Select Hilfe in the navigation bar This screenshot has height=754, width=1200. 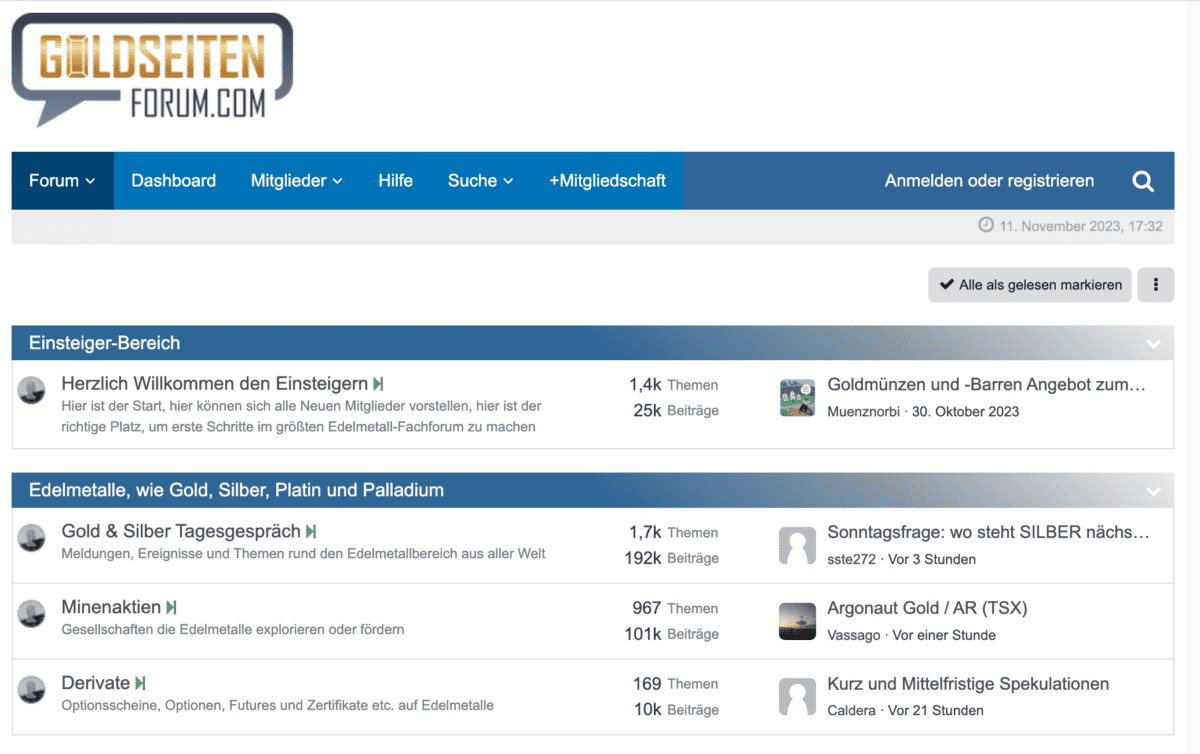[395, 181]
